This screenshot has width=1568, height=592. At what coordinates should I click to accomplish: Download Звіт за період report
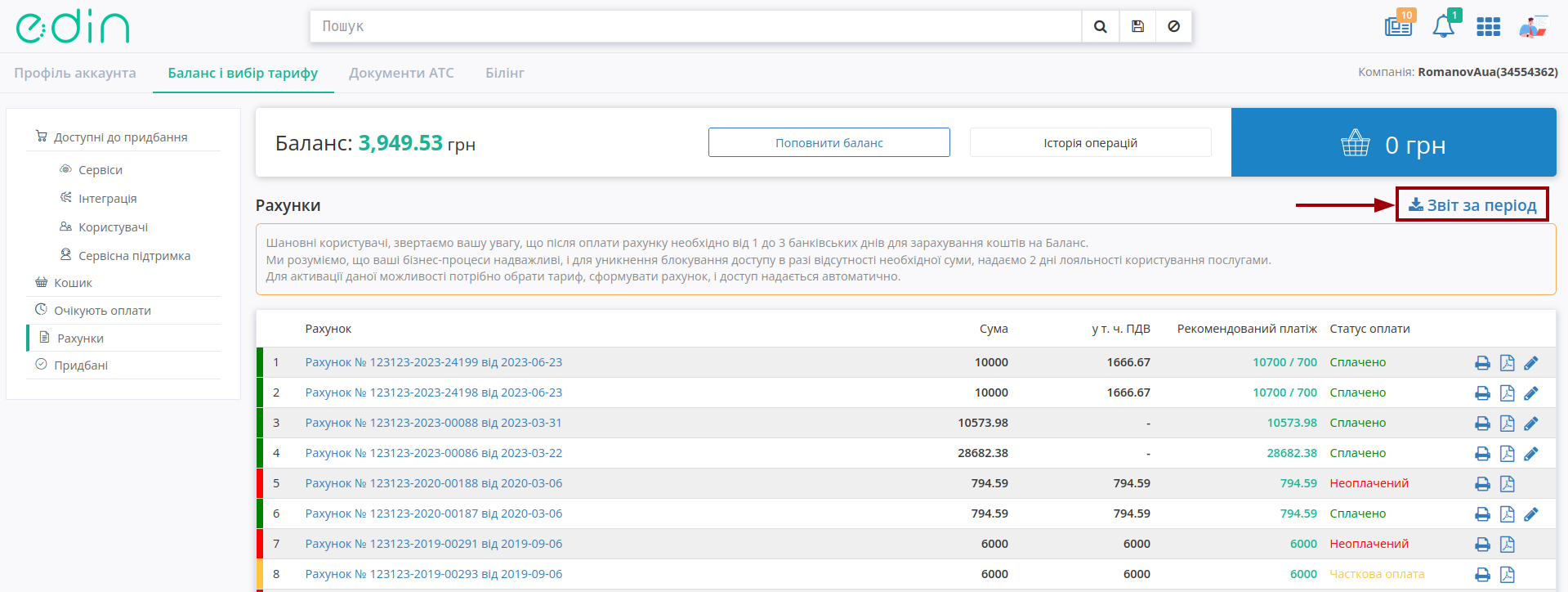(1472, 205)
